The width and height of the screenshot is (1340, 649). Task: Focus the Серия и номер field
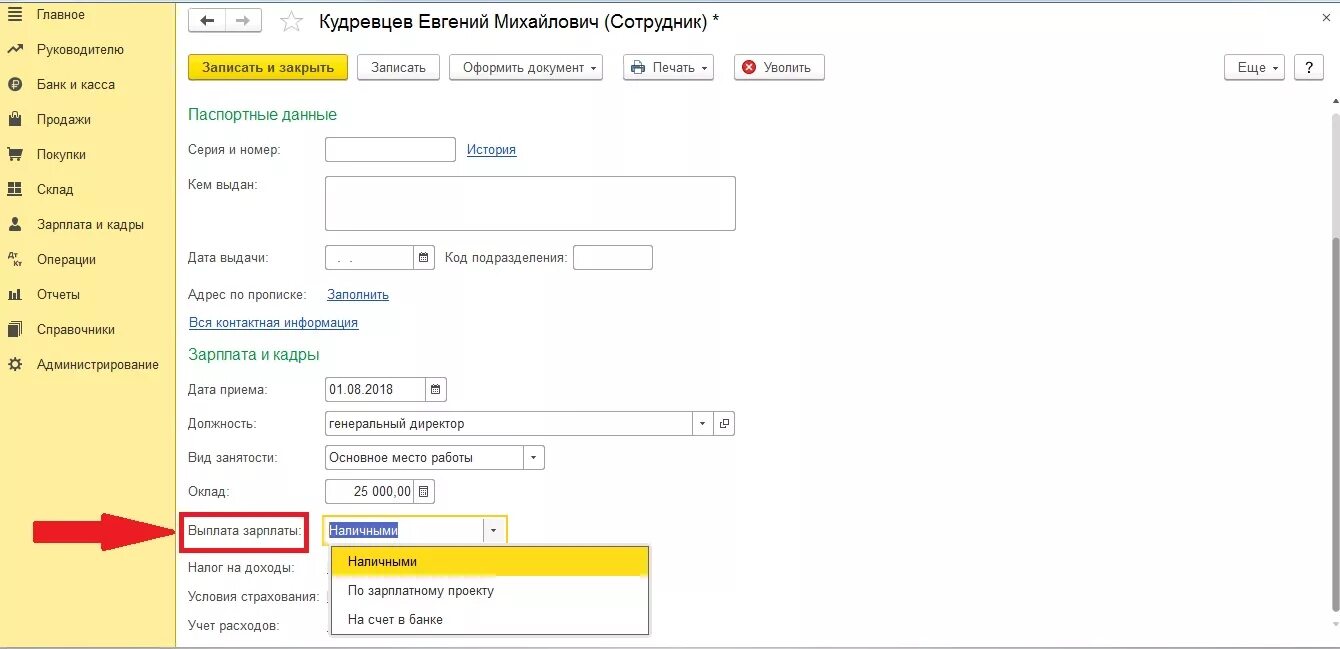pyautogui.click(x=390, y=149)
